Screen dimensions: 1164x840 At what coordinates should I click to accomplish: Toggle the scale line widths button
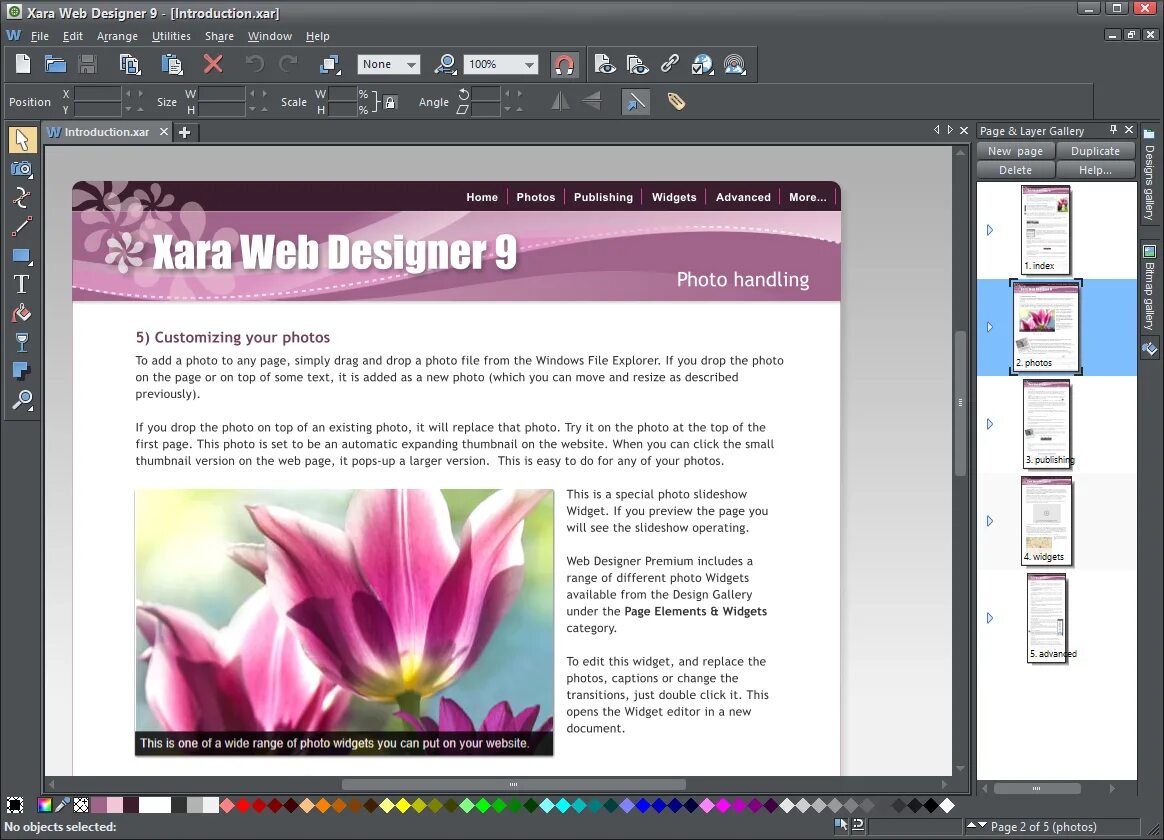coord(635,102)
